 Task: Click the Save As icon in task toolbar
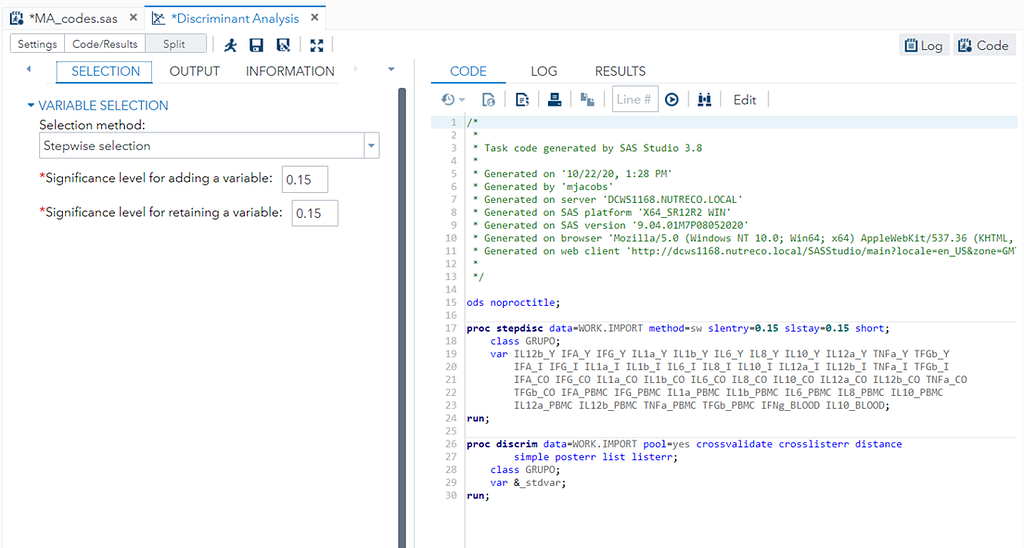click(x=283, y=45)
